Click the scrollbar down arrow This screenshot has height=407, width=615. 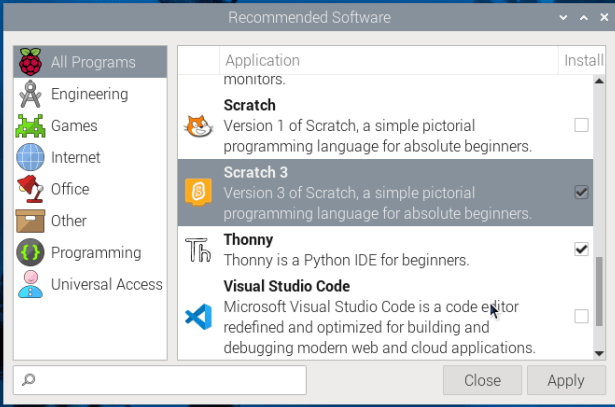(599, 354)
